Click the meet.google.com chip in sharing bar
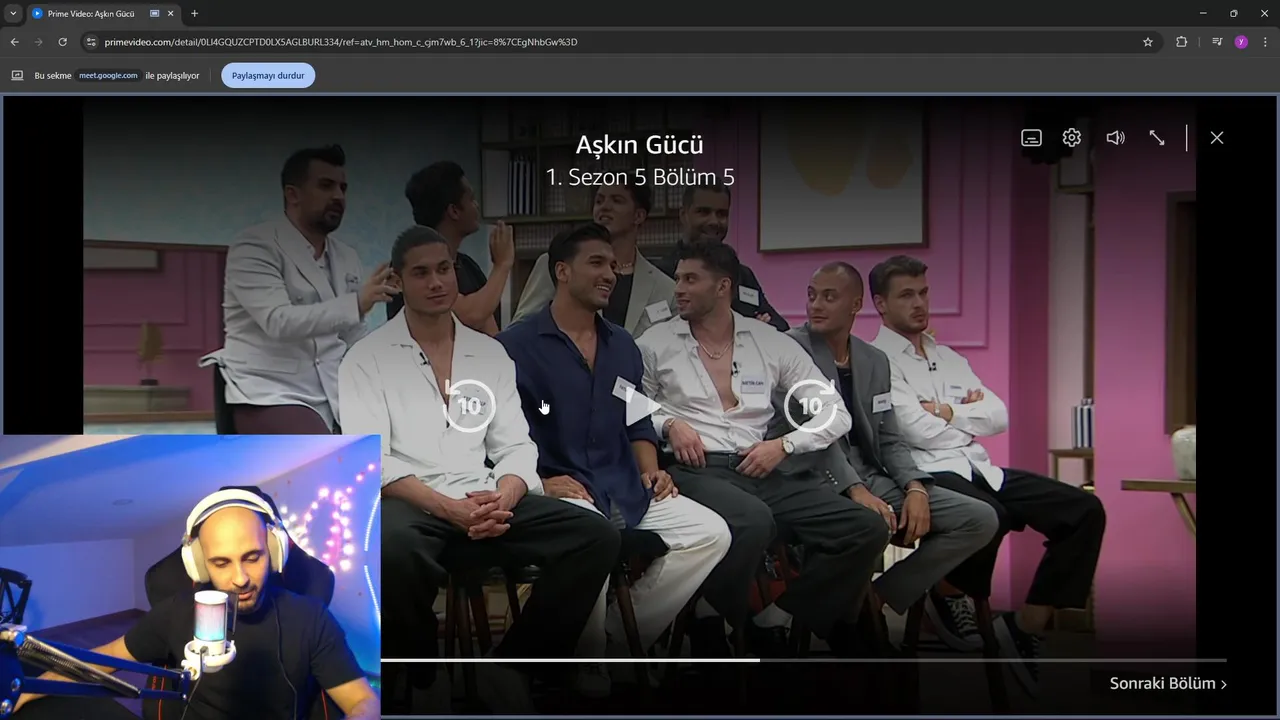Viewport: 1280px width, 720px height. [x=108, y=75]
